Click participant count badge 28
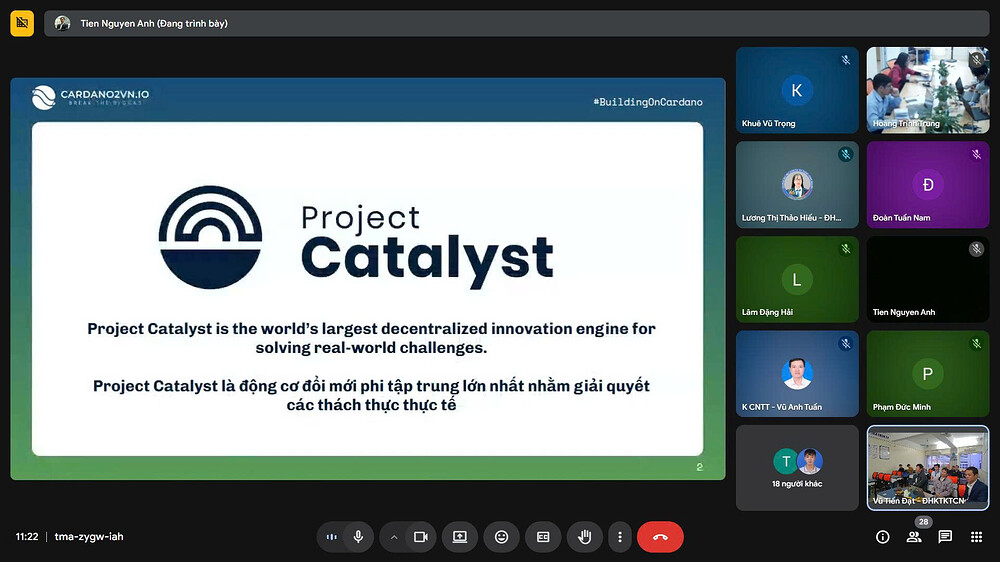The height and width of the screenshot is (562, 1000). 923,522
